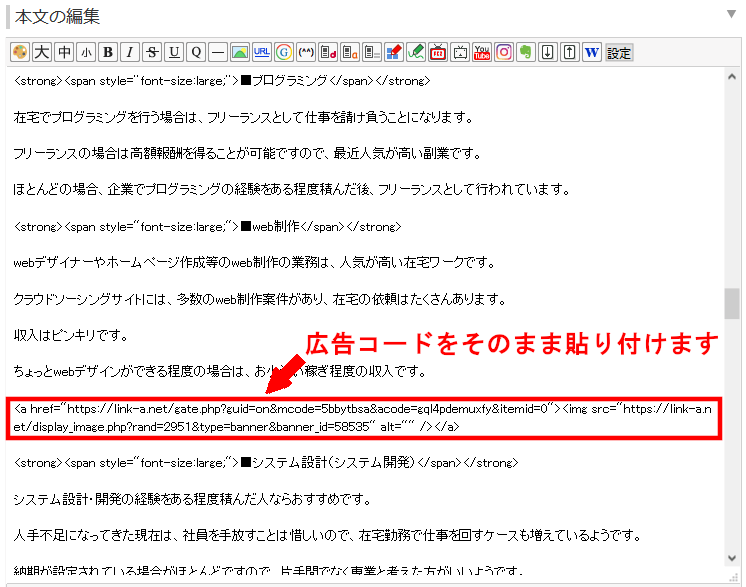This screenshot has height=587, width=746.
Task: Click the line starting システム設計・開発の経験
Action: coord(192,499)
